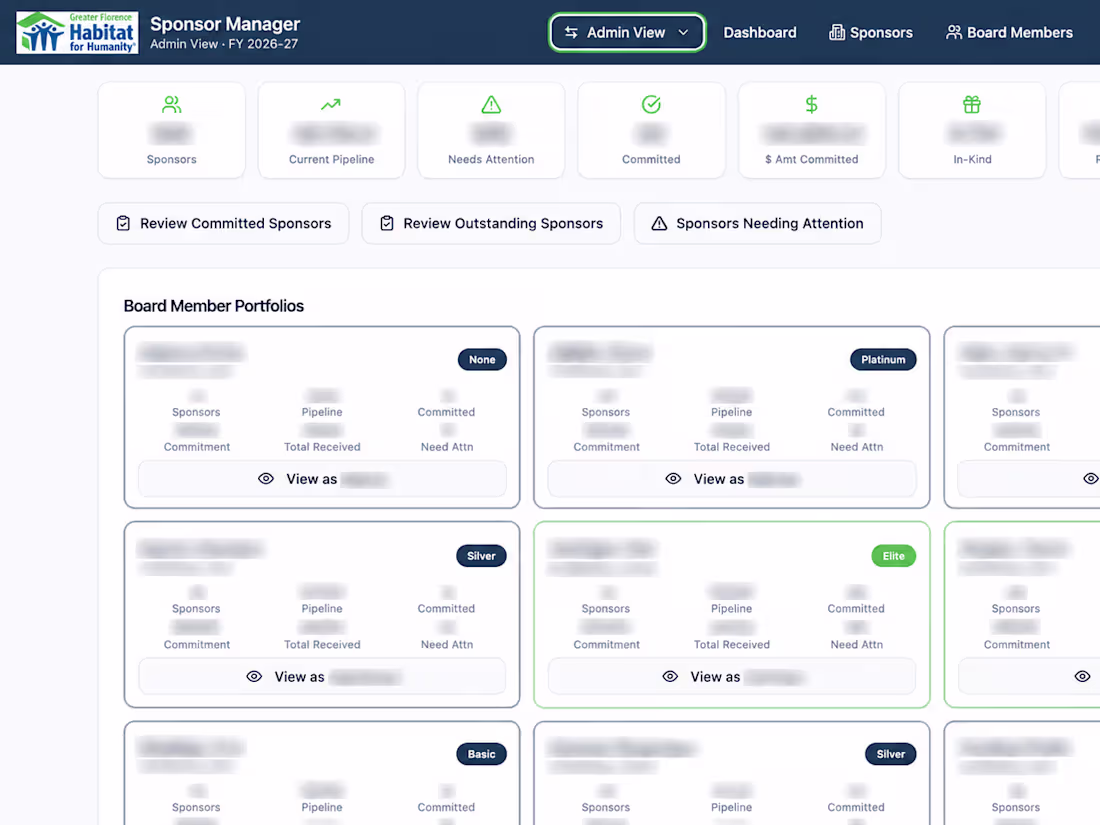
Task: Click the trending arrow Current Pipeline icon
Action: [331, 105]
